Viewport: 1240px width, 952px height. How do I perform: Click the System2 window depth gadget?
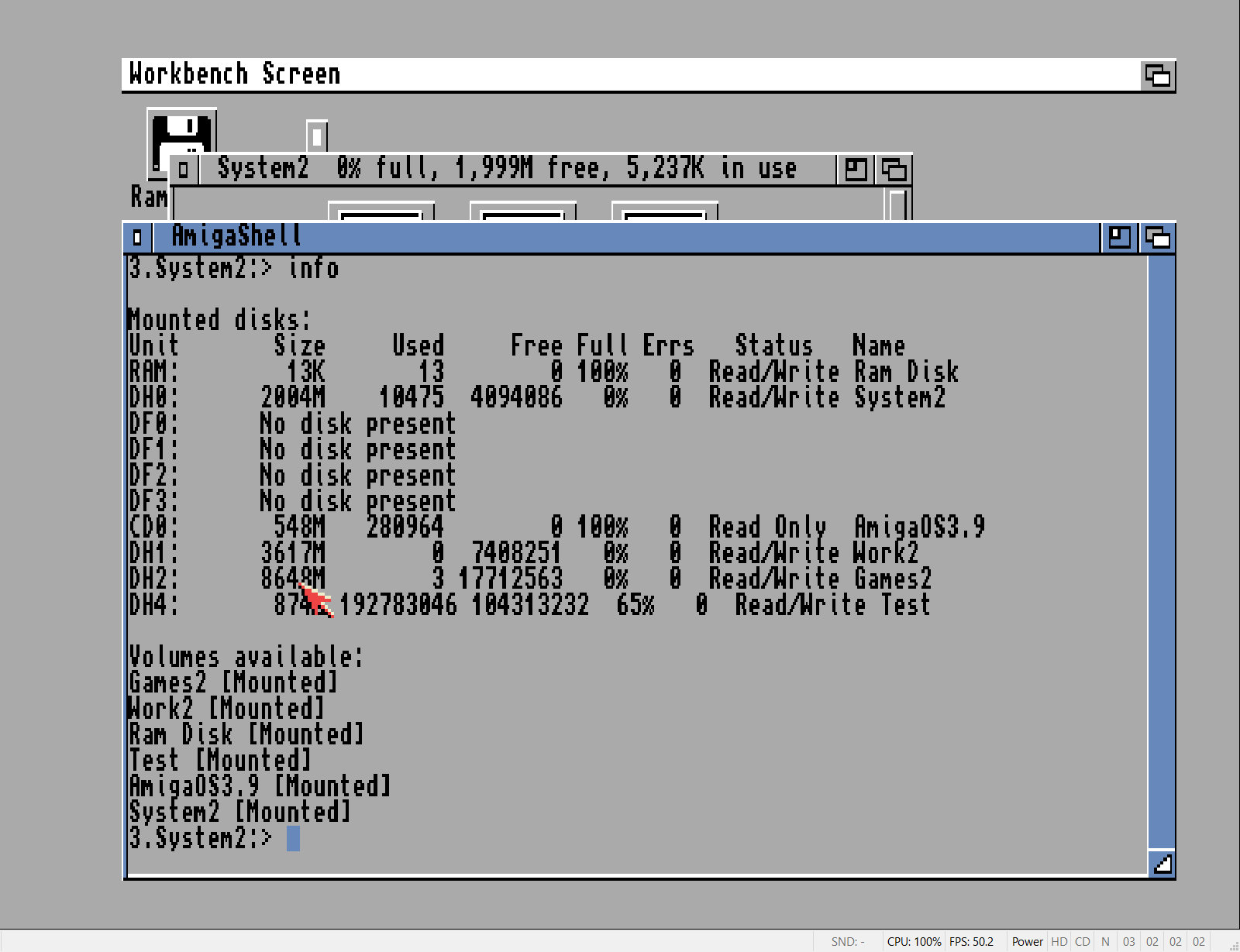point(894,169)
